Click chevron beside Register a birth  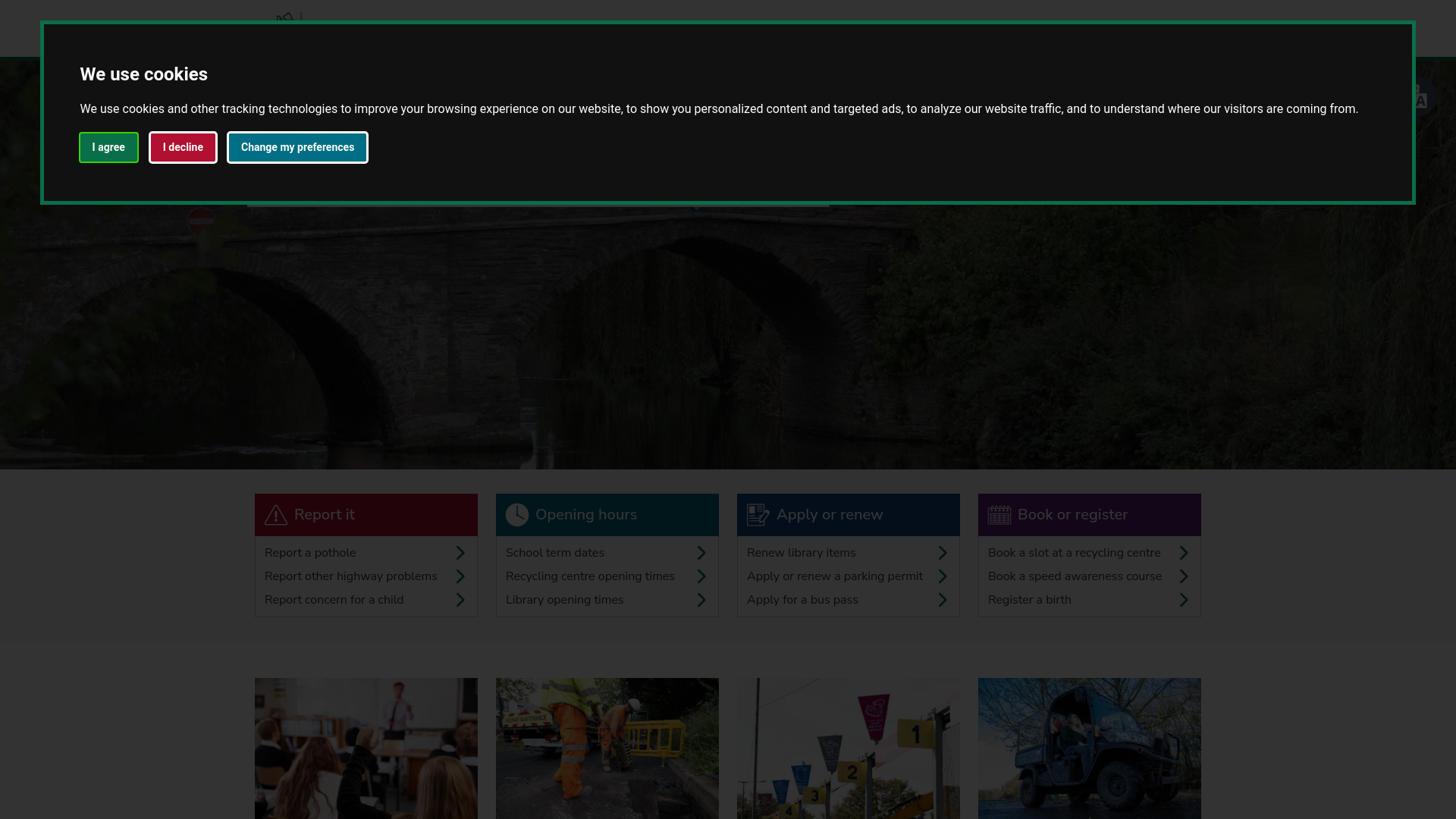[x=1184, y=600]
